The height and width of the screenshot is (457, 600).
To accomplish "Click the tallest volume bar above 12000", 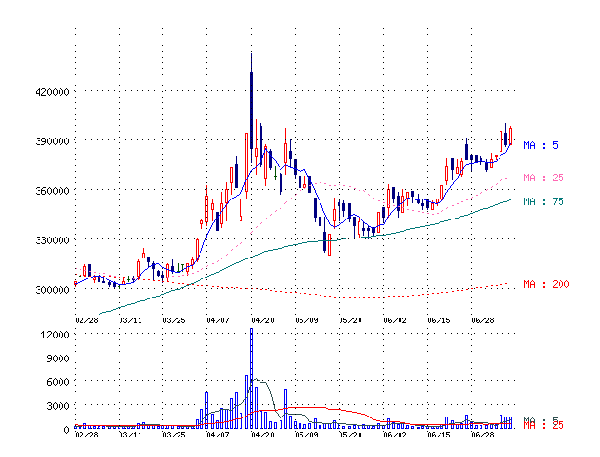I will coord(251,378).
